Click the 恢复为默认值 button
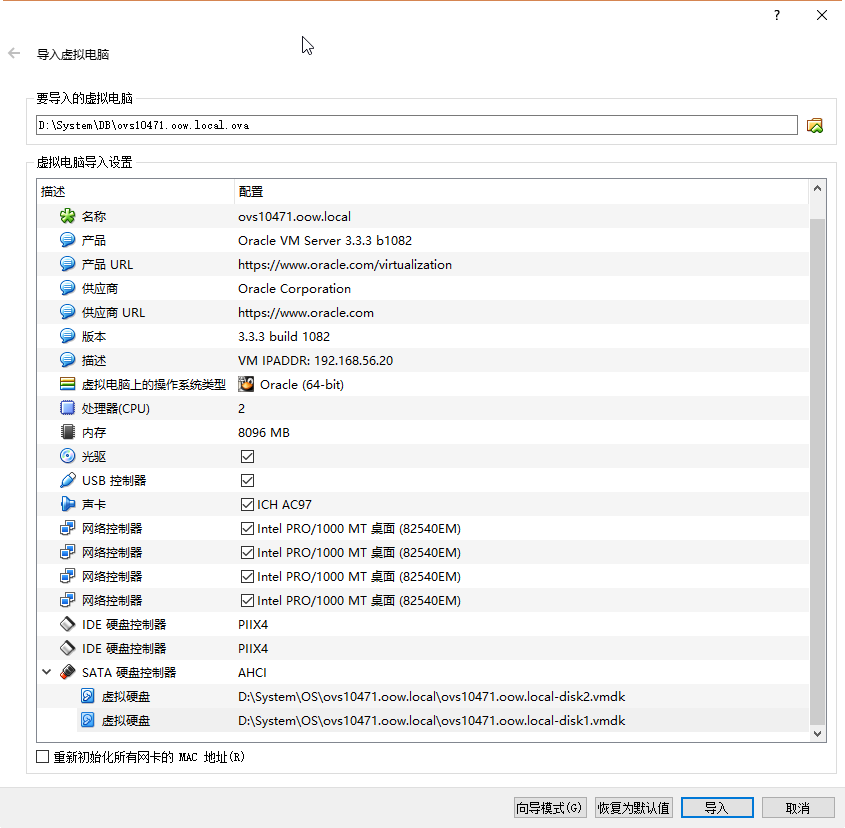The image size is (845, 828). [x=634, y=808]
